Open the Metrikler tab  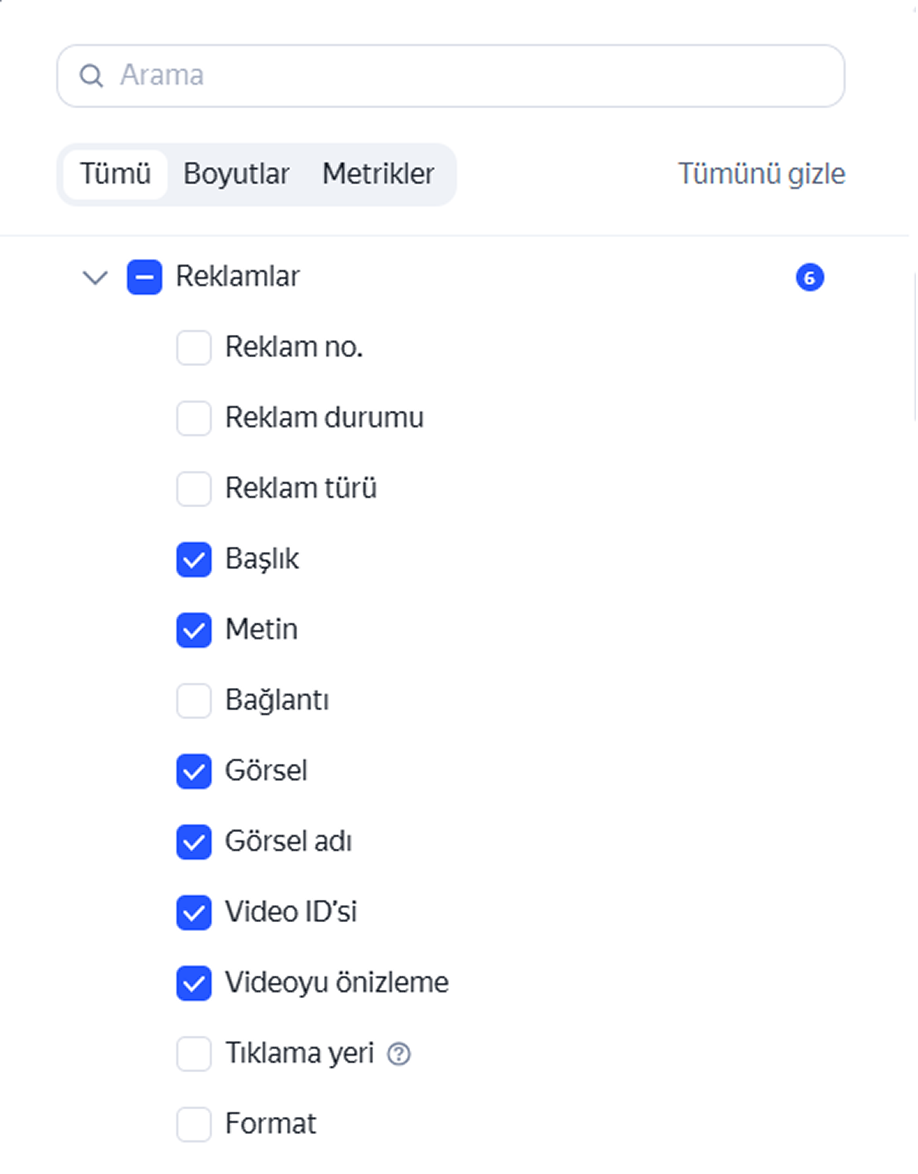click(378, 174)
